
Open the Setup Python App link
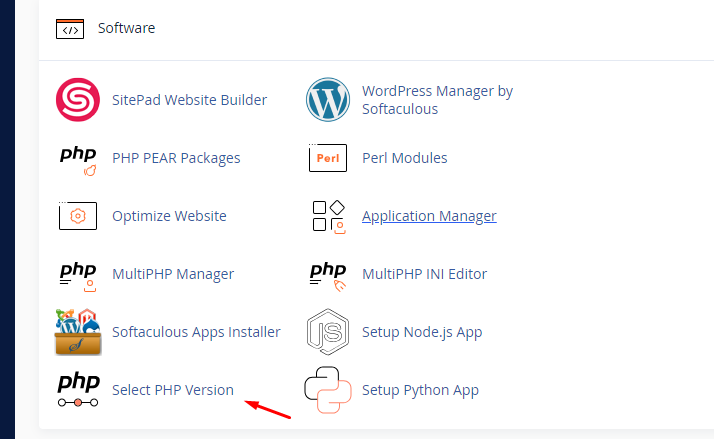[x=420, y=390]
